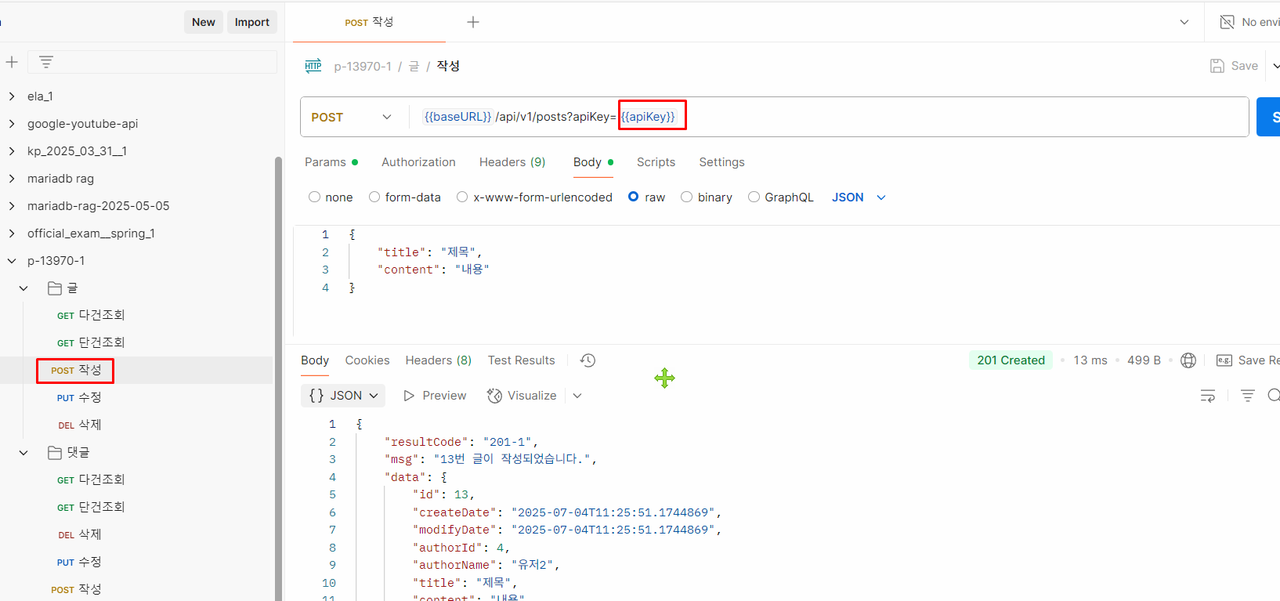
Task: Expand the ela_1 collection
Action: 12,97
